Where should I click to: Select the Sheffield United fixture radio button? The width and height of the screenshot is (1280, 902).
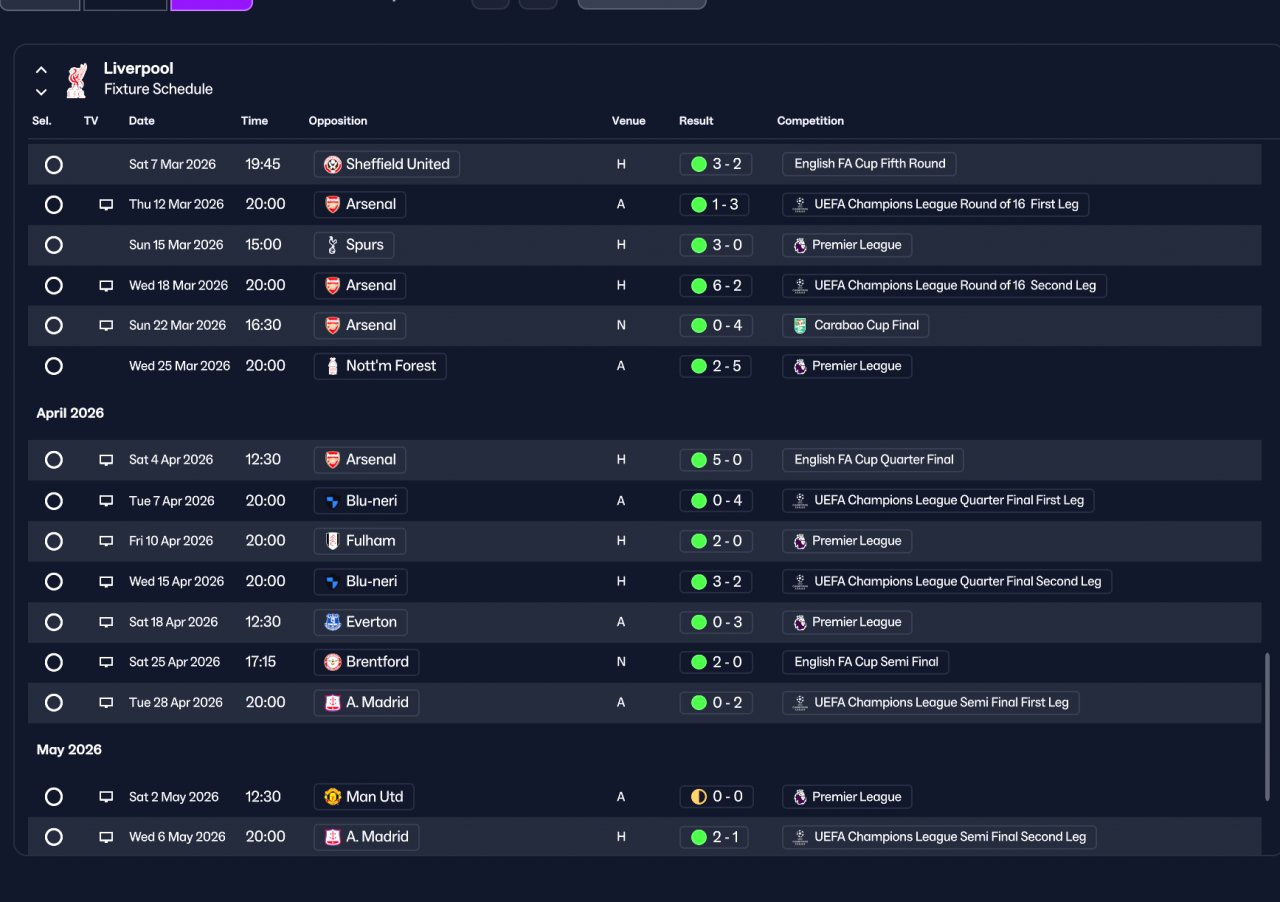coord(54,164)
